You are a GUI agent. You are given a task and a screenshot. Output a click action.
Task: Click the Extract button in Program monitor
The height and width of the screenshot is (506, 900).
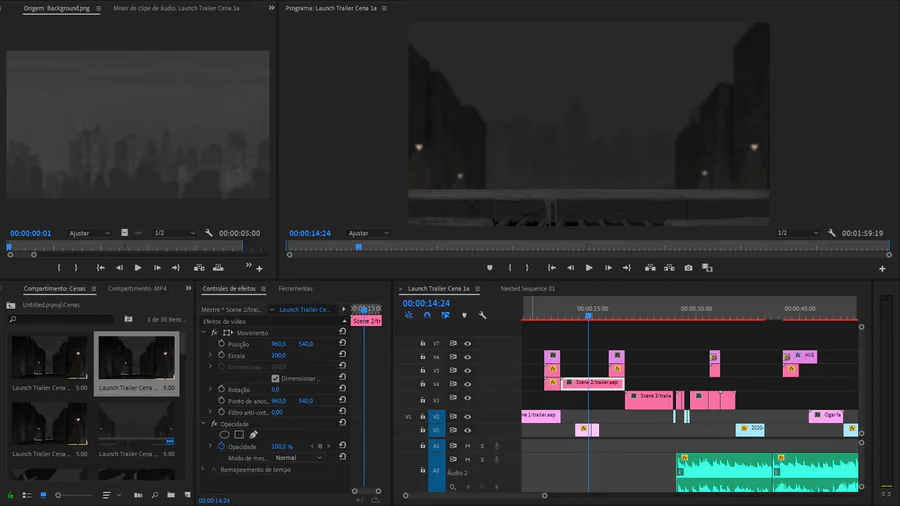669,268
